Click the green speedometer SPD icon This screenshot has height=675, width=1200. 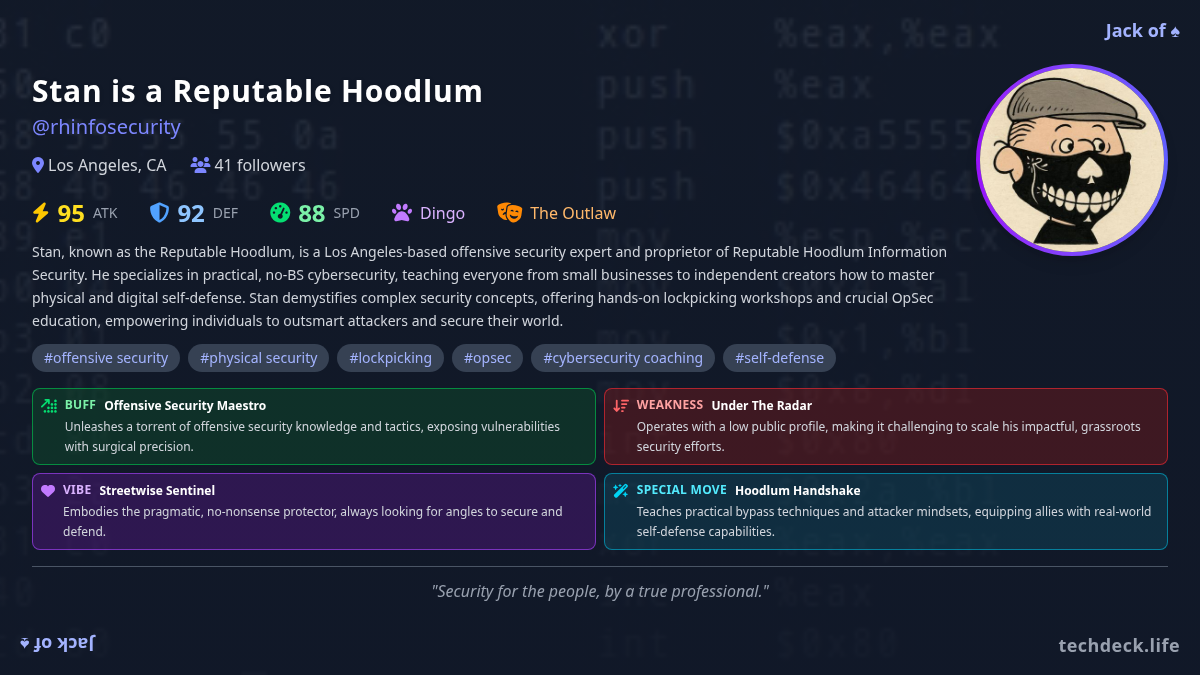pos(280,213)
